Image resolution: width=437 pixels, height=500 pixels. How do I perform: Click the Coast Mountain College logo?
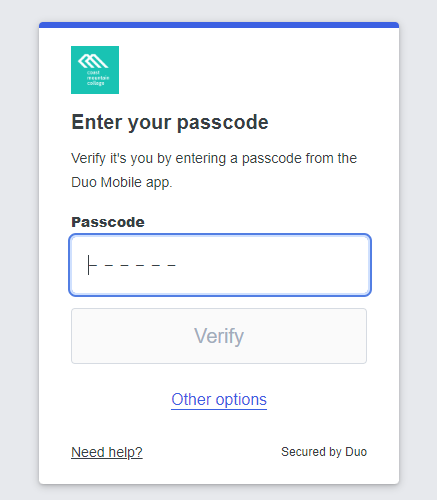tap(95, 70)
